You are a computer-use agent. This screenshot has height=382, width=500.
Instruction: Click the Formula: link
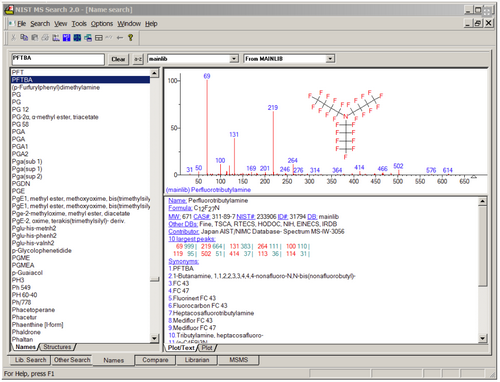point(180,208)
